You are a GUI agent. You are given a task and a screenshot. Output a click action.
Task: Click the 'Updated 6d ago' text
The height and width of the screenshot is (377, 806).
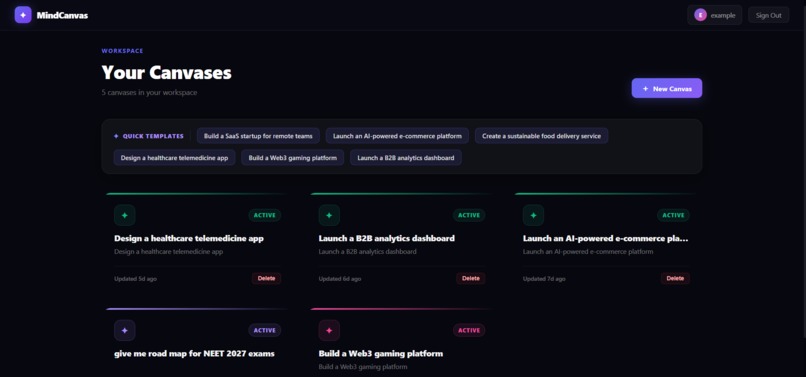point(340,279)
